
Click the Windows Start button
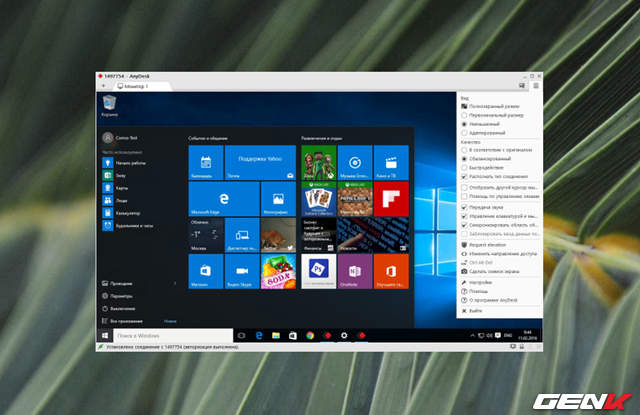[x=105, y=335]
